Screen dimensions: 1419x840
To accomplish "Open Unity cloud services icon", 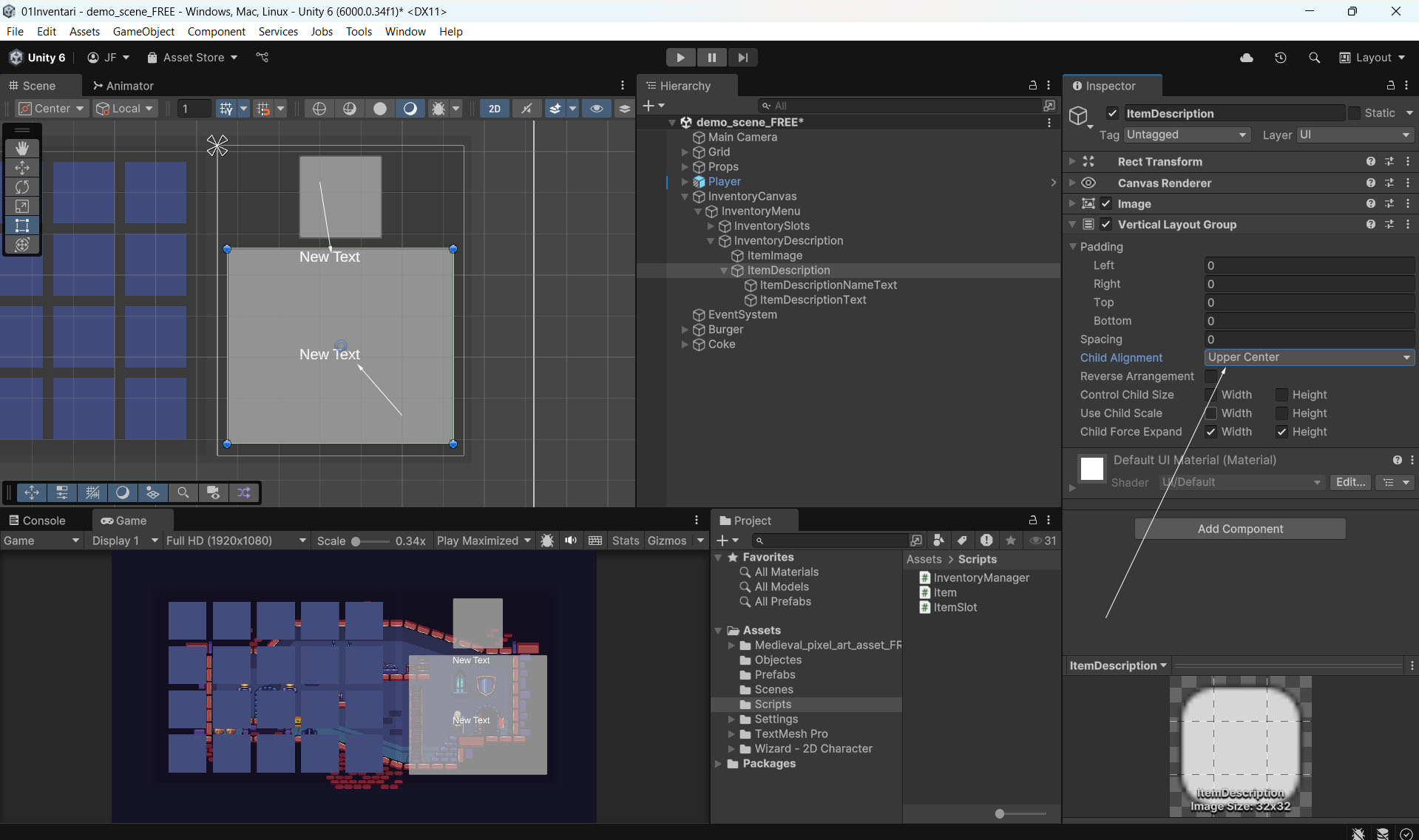I will 1247,58.
